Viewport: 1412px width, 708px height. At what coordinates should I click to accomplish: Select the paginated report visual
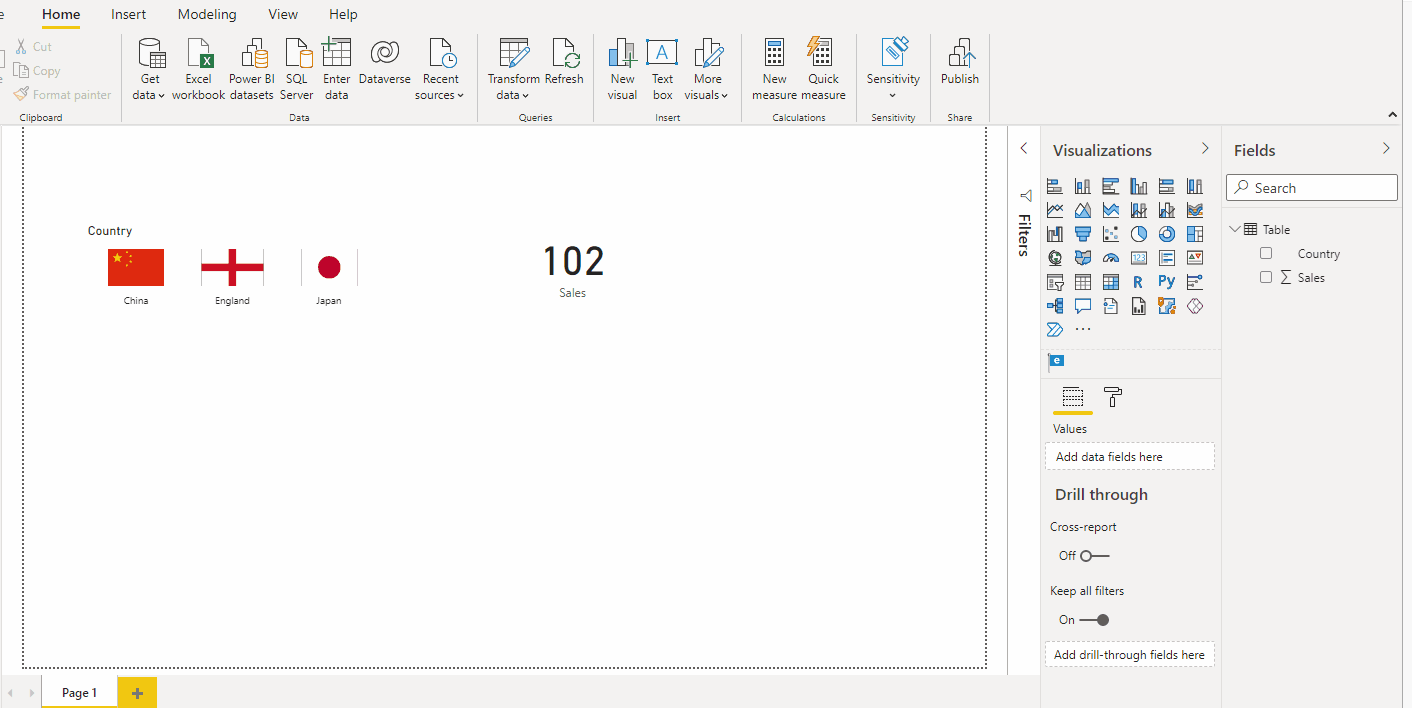[x=1139, y=306]
